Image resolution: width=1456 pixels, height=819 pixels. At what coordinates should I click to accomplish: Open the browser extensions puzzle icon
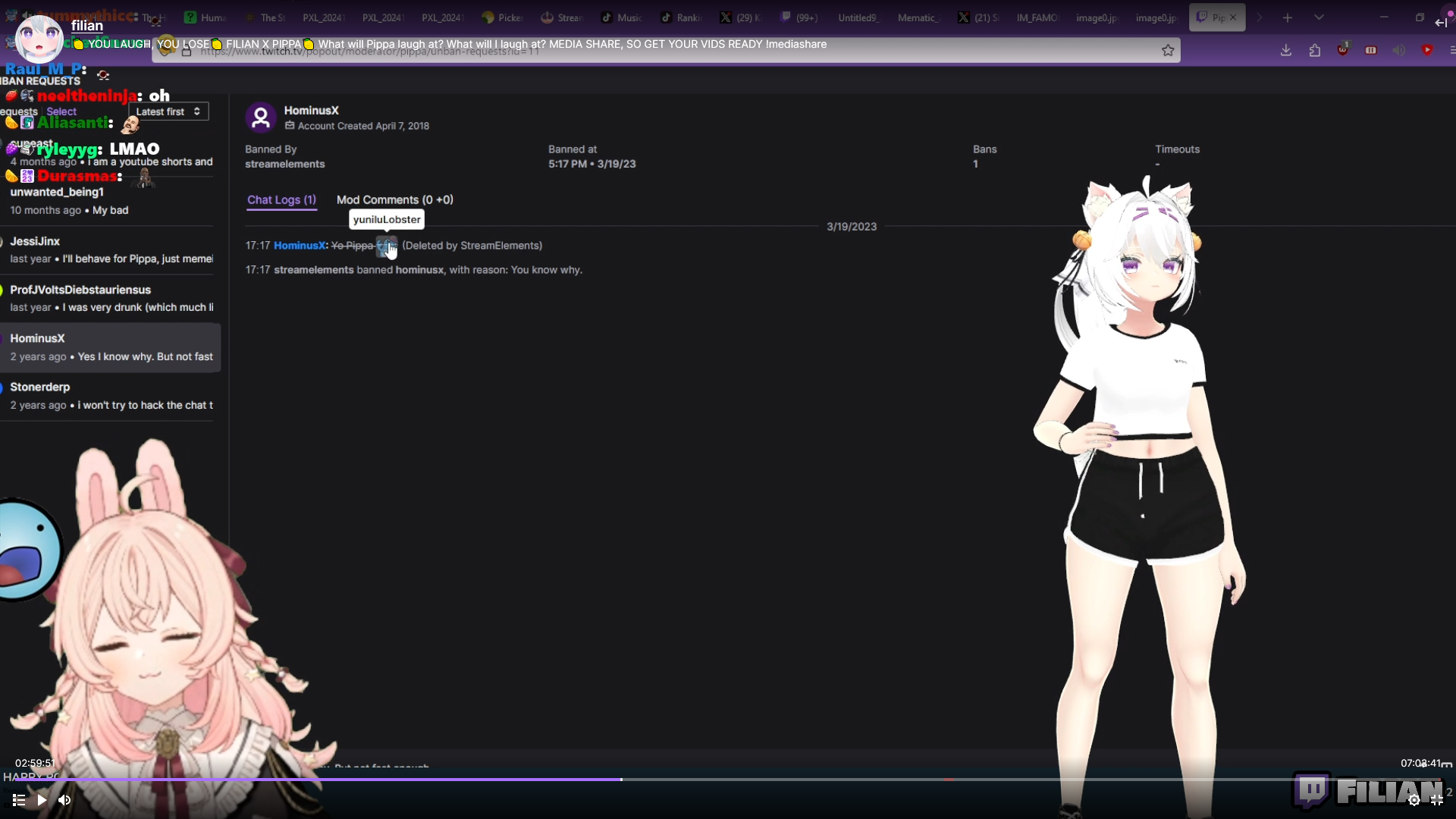[1315, 50]
